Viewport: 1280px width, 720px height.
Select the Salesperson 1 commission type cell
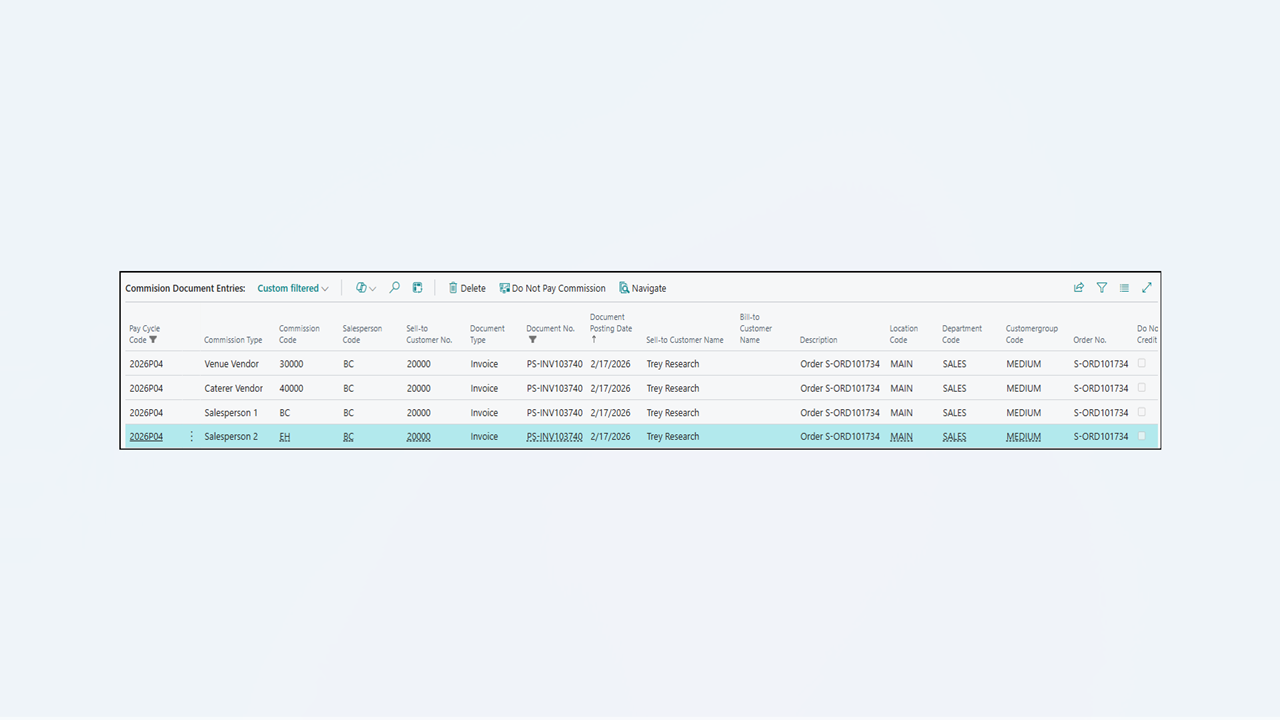(230, 413)
